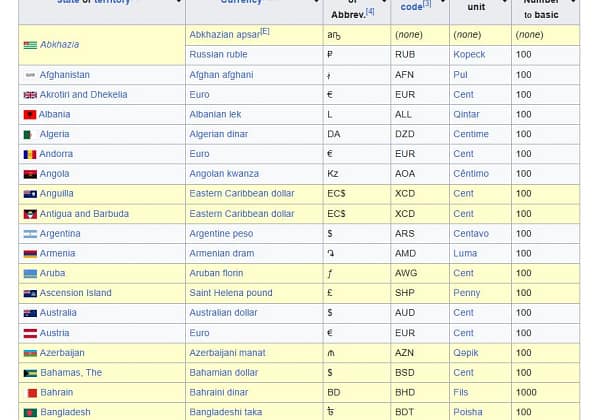Open the Kopeck fractional unit link
Image resolution: width=600 pixels, height=420 pixels.
click(x=469, y=55)
